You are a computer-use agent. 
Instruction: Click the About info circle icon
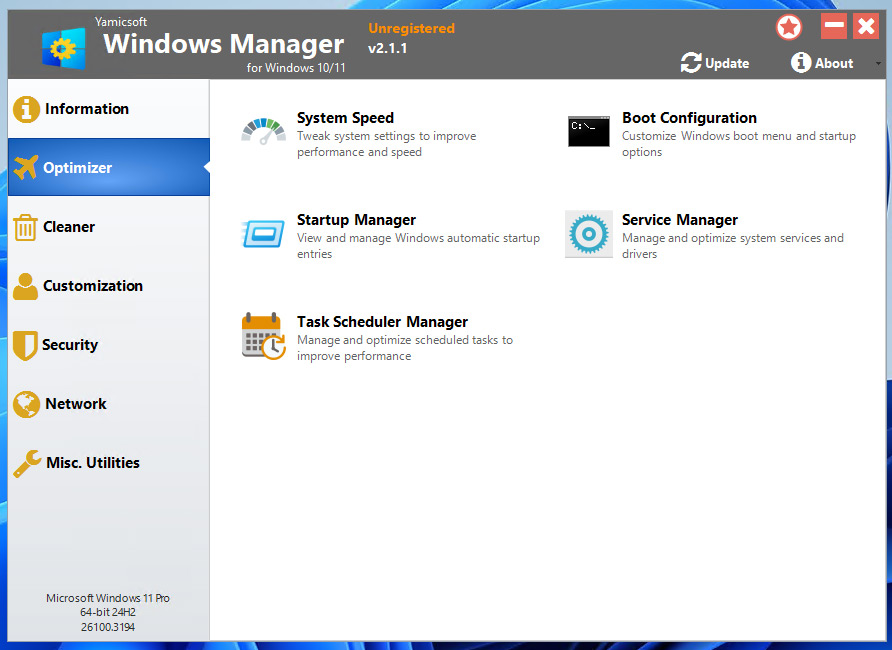pyautogui.click(x=800, y=63)
